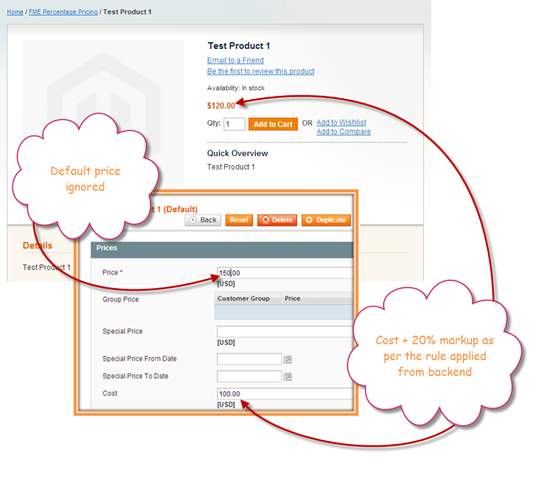
Task: Click the Email to a Friend link
Action: [235, 60]
